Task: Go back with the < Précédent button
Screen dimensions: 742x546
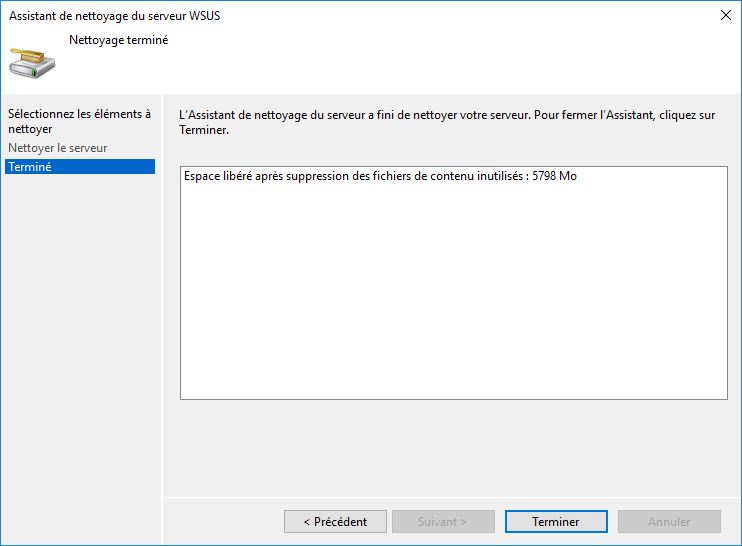Action: tap(334, 521)
